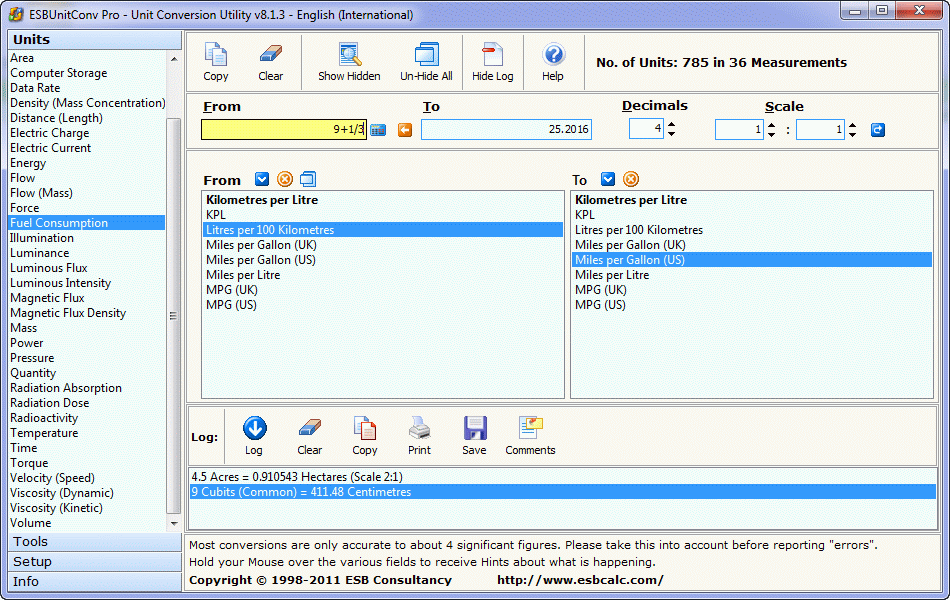
Task: Select Velocity (Speed) measurement
Action: coord(52,478)
